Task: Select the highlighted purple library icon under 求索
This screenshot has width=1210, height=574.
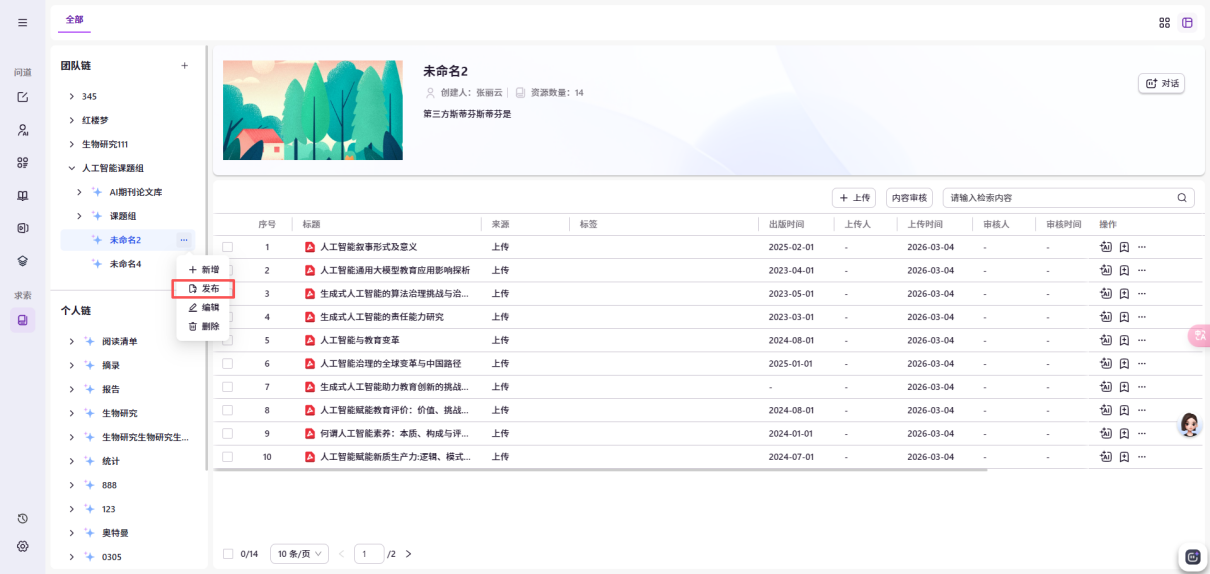Action: coord(22,320)
